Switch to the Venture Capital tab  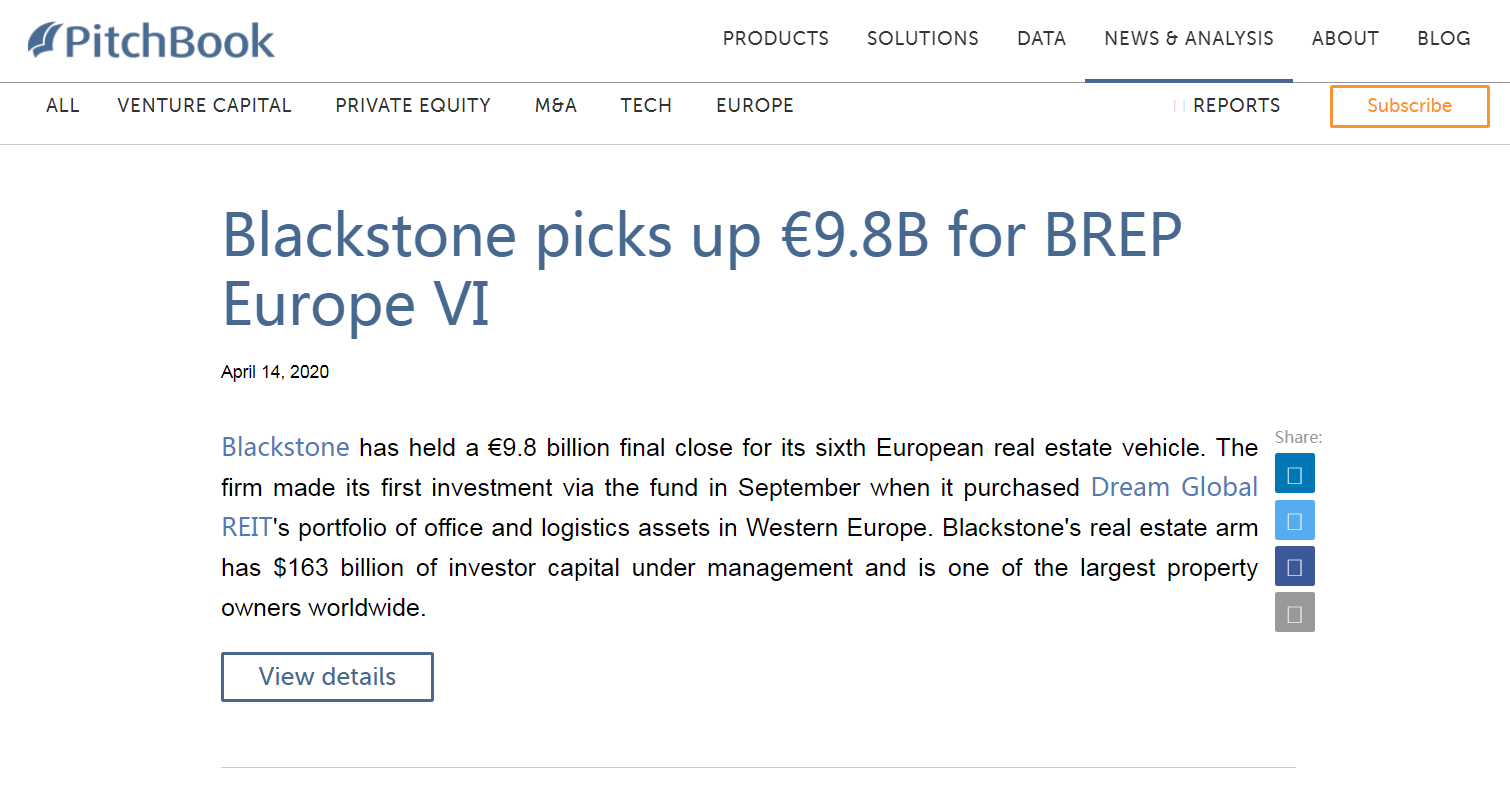(204, 105)
